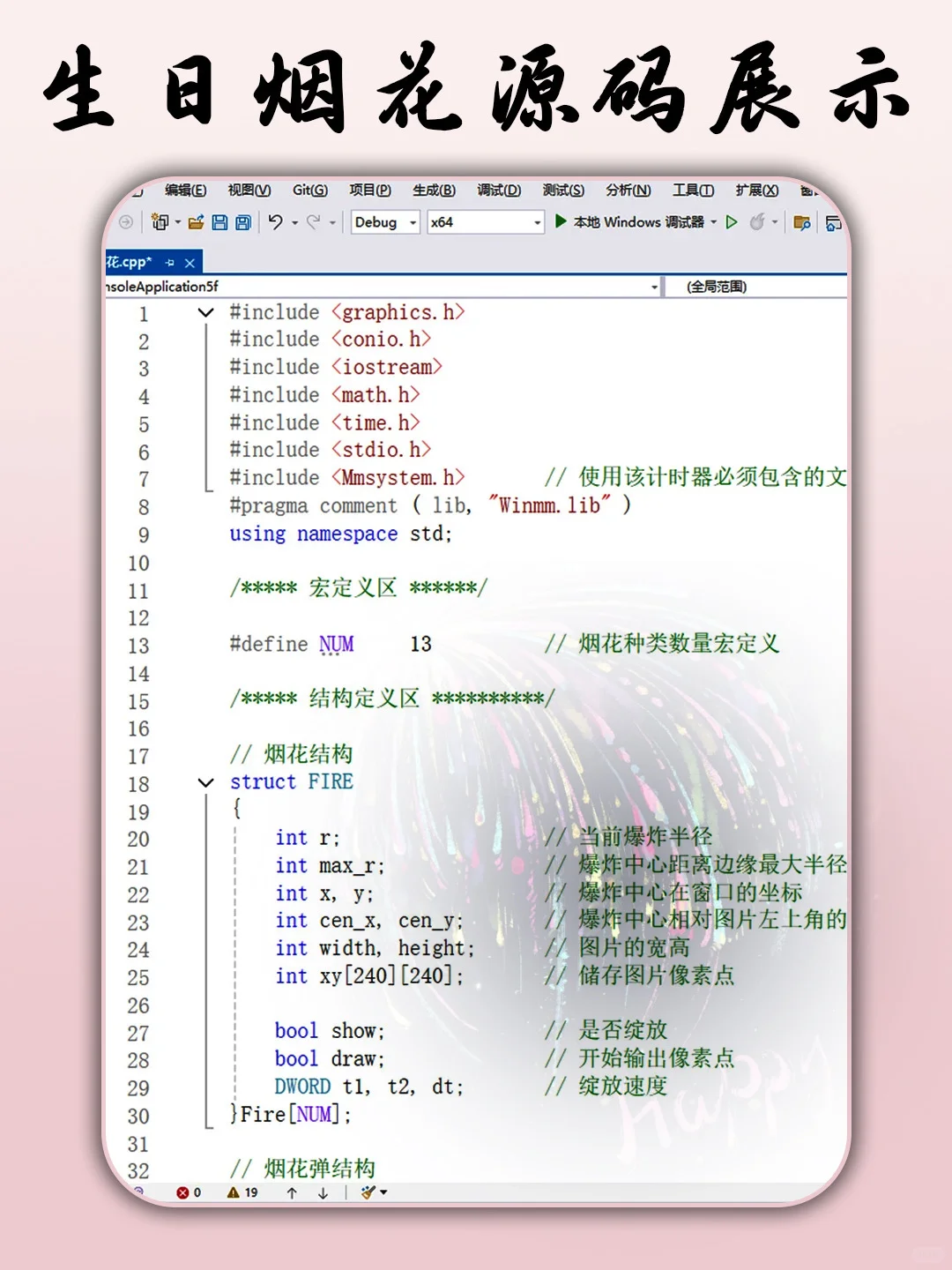Start without debugging via hollow play icon
This screenshot has height=1270, width=952.
tap(731, 222)
